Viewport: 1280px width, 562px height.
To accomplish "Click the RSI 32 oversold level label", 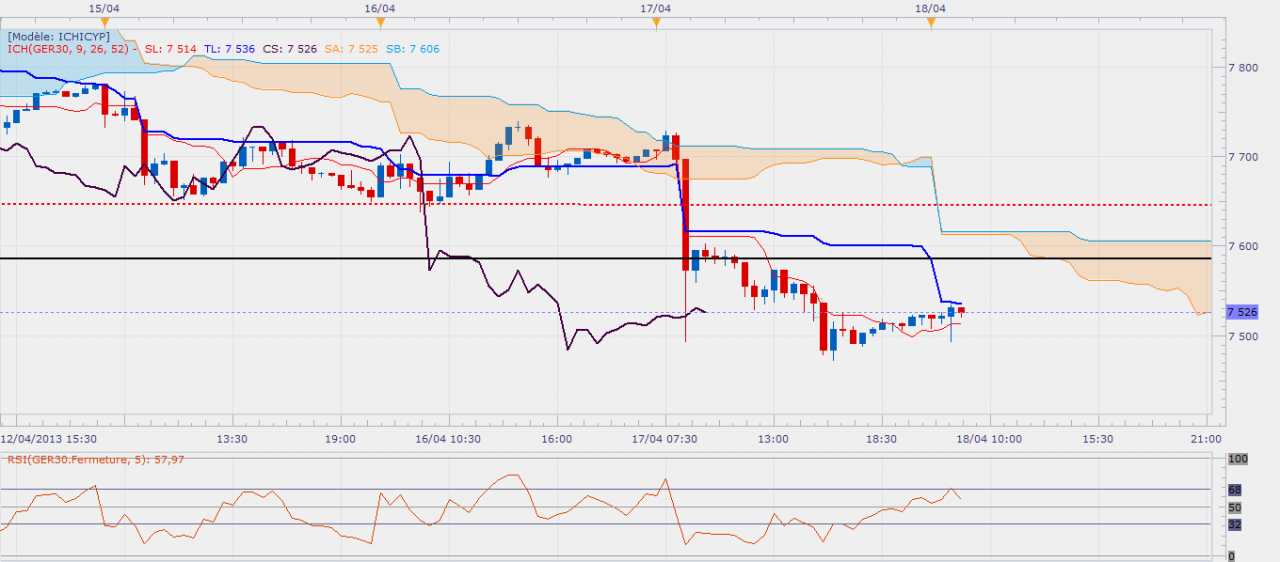I will [x=1234, y=524].
